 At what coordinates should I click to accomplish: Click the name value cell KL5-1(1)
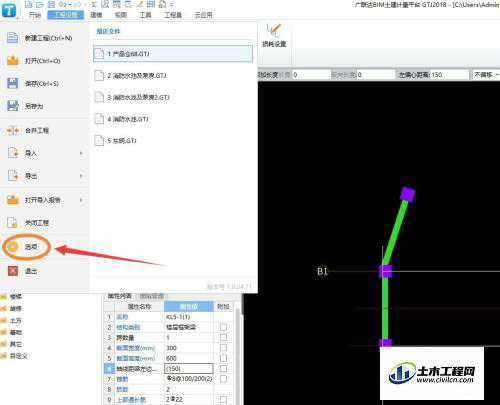pos(189,317)
